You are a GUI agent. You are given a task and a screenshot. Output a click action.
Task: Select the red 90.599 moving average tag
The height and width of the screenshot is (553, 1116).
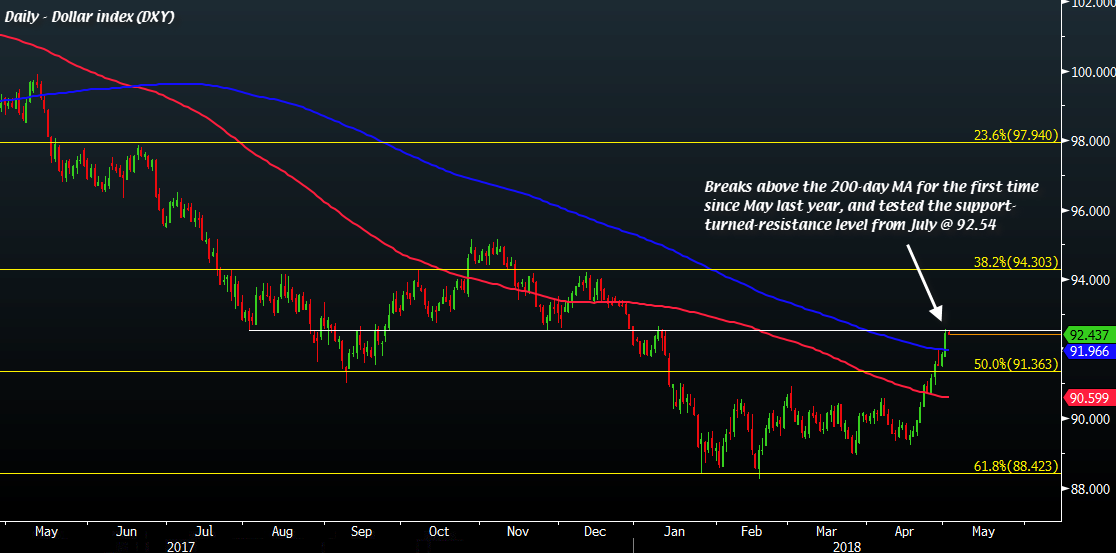coord(1090,397)
